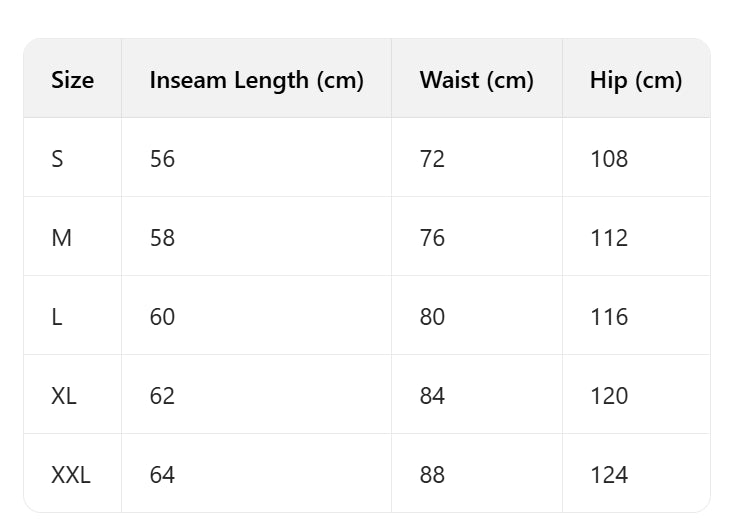This screenshot has height=525, width=744.
Task: Select the size S cell
Action: 58,158
